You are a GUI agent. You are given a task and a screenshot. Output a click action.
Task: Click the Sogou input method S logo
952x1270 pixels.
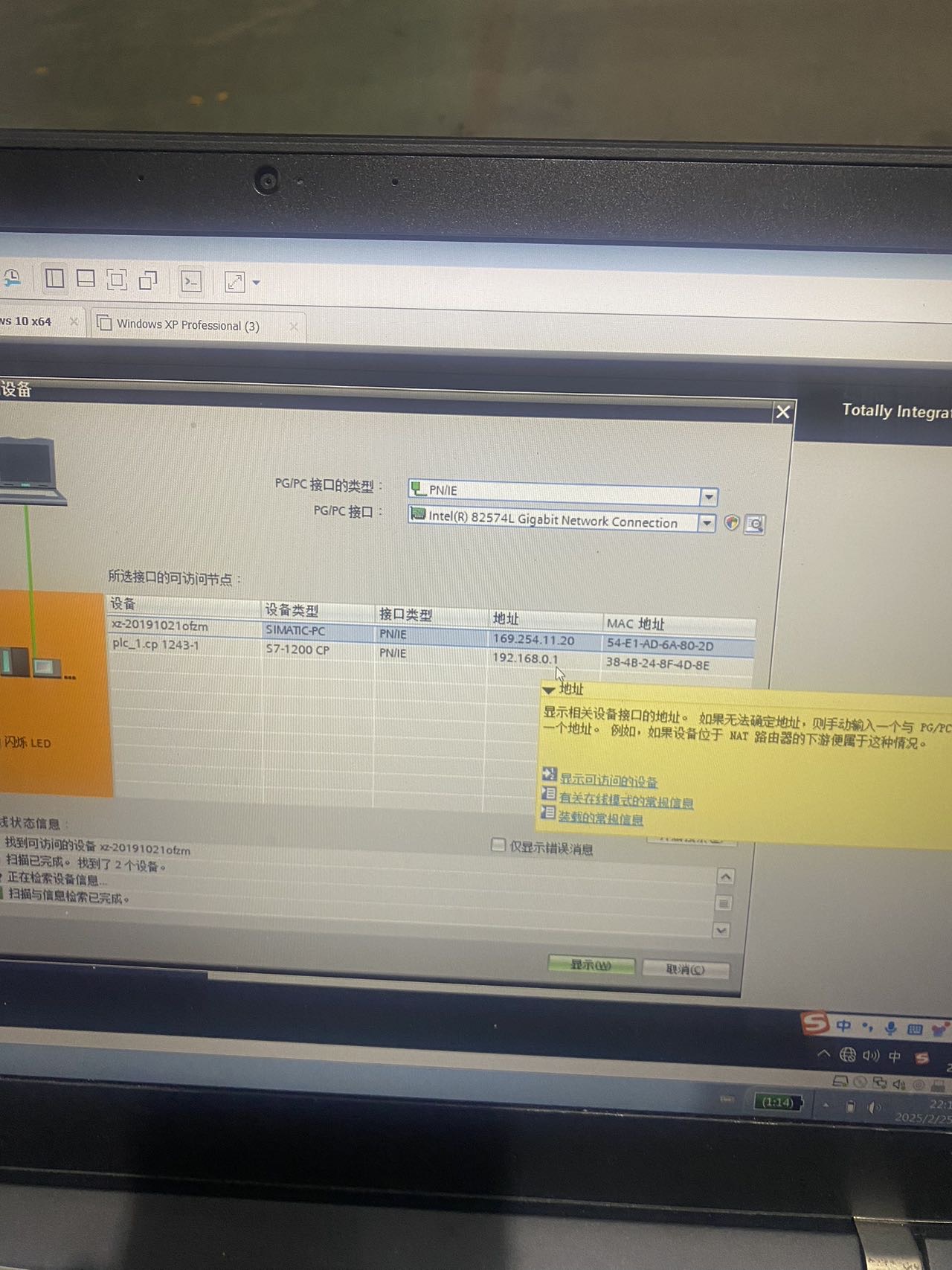click(815, 1023)
